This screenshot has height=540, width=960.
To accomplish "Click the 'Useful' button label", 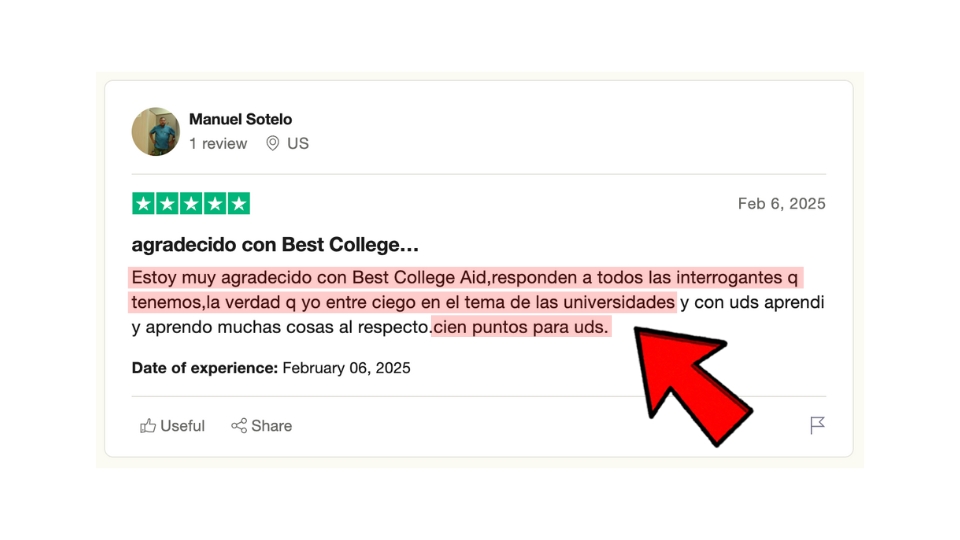I will point(182,426).
